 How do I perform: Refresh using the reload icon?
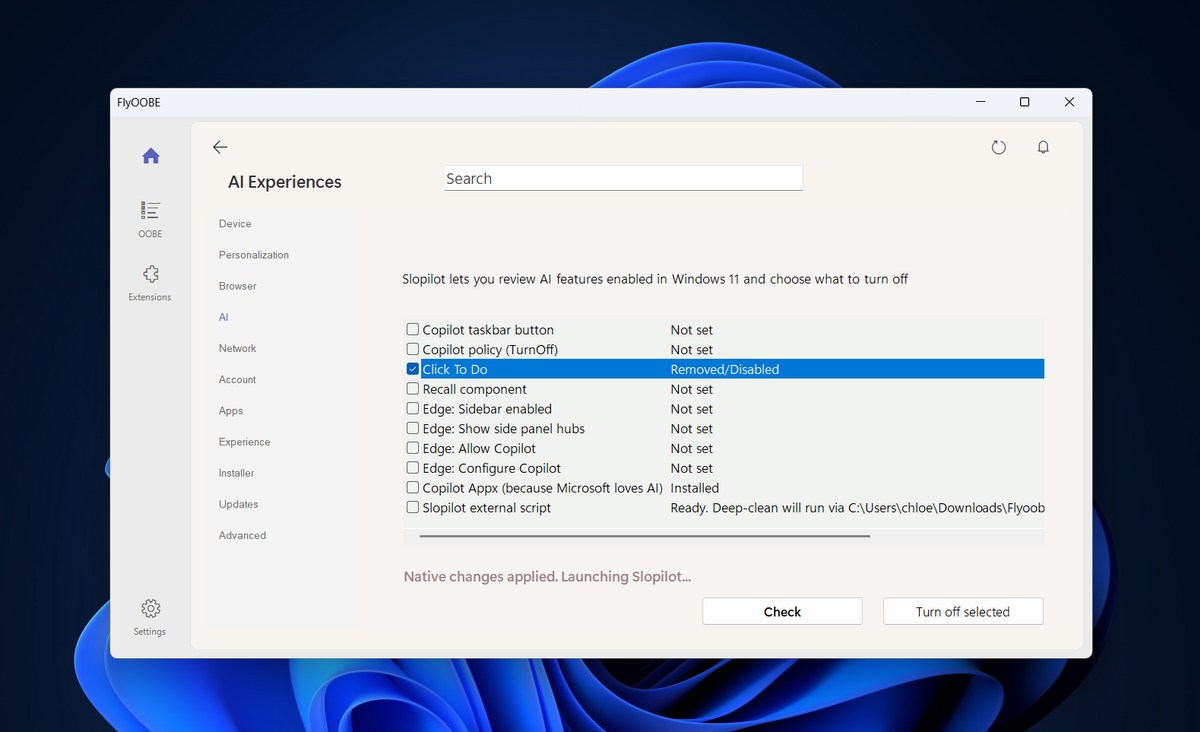[998, 147]
